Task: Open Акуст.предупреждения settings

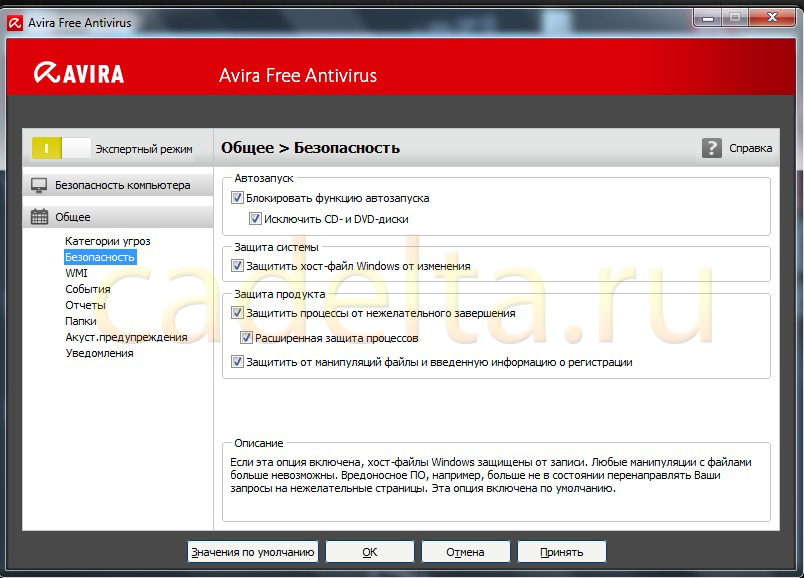Action: tap(126, 337)
